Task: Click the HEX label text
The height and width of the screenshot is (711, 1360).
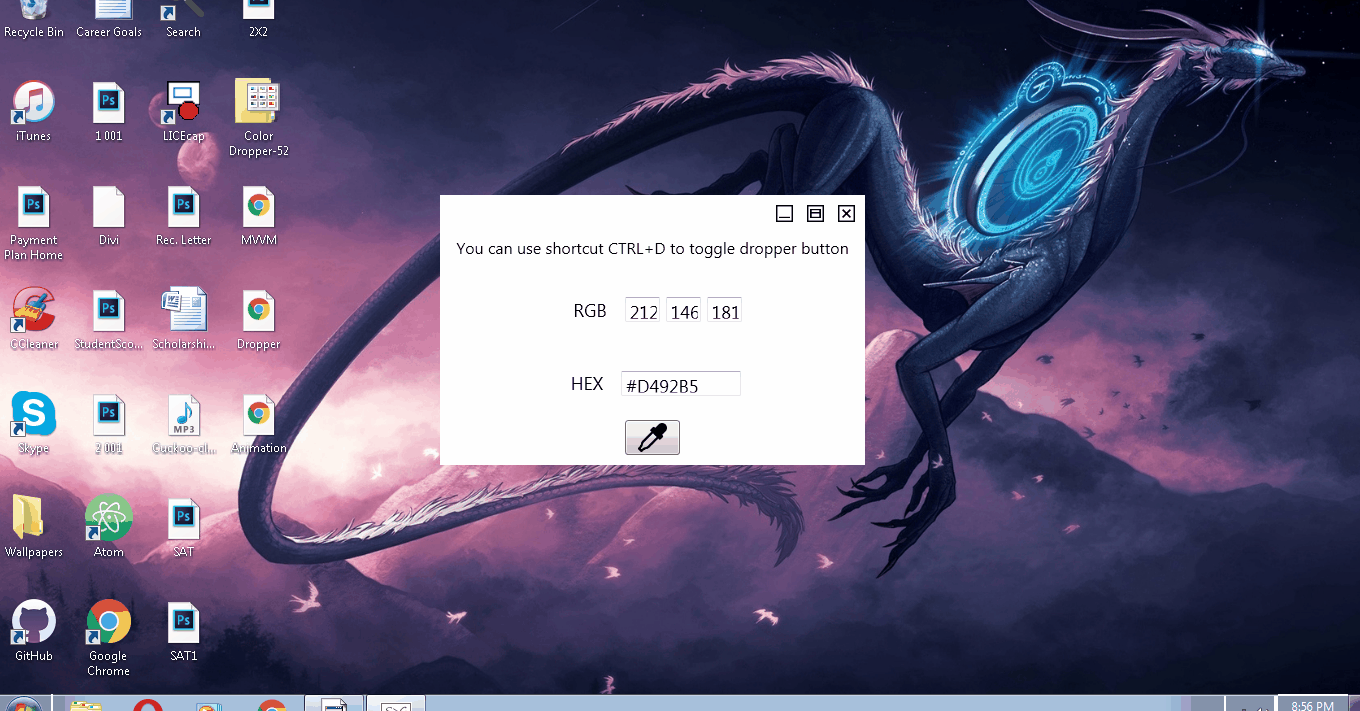Action: click(587, 384)
